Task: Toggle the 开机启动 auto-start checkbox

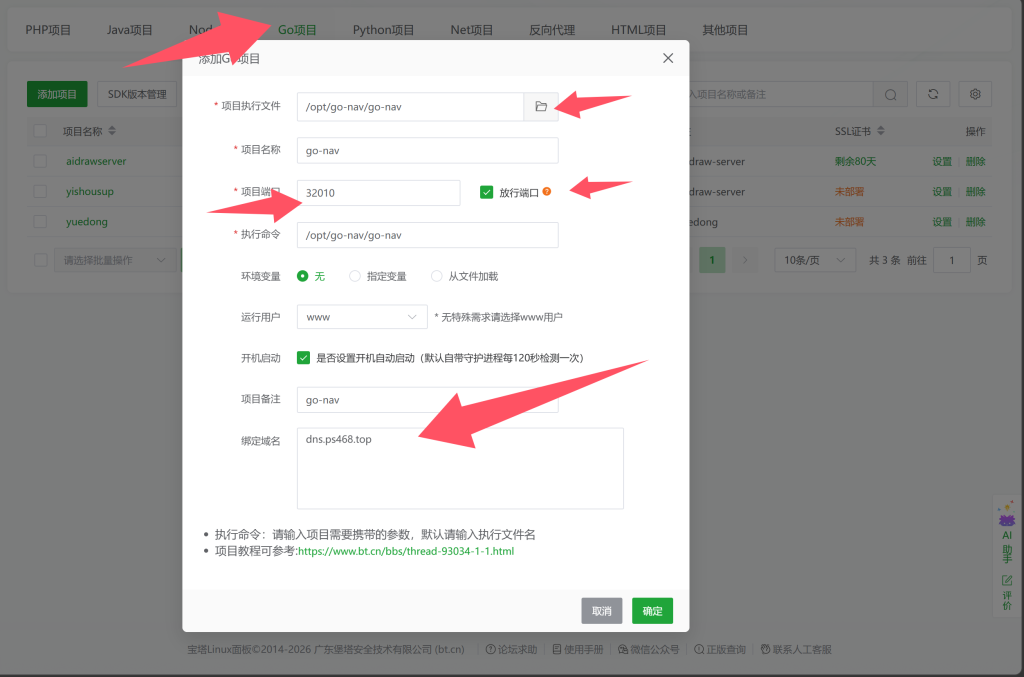Action: [303, 358]
